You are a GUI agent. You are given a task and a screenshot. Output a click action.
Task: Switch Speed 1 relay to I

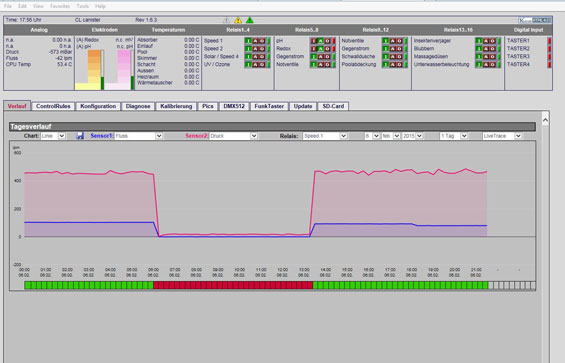coord(248,41)
